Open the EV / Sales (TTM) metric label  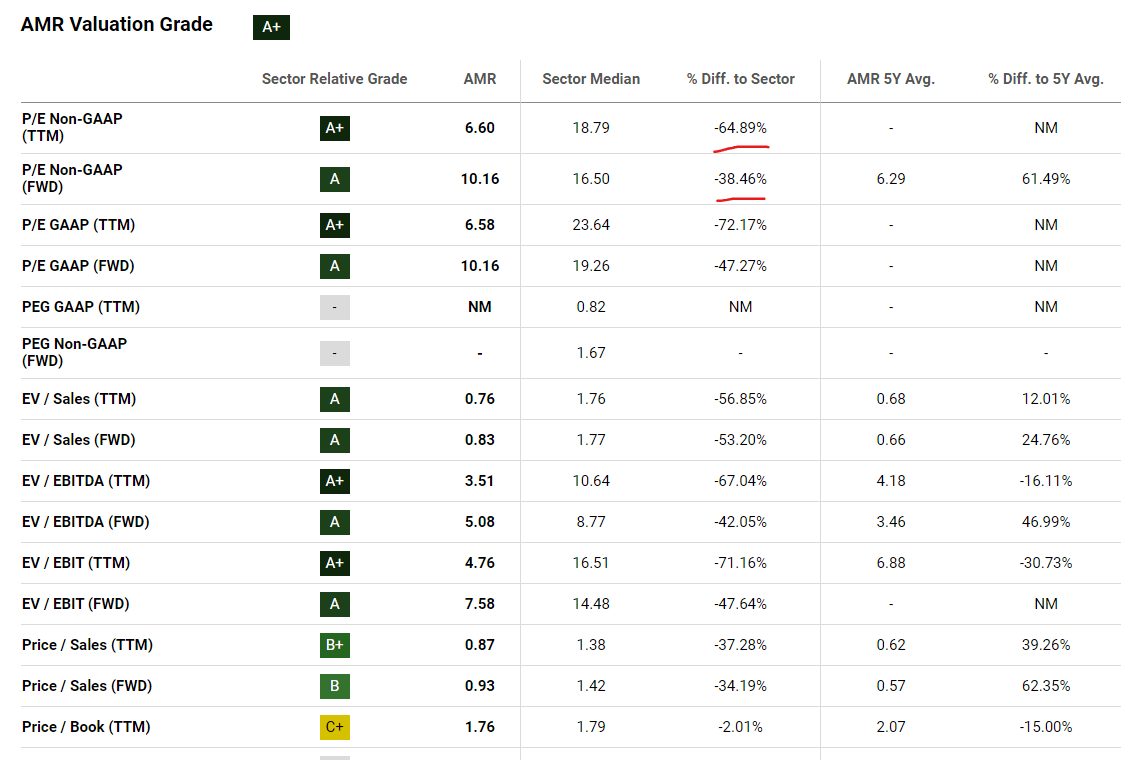coord(79,399)
